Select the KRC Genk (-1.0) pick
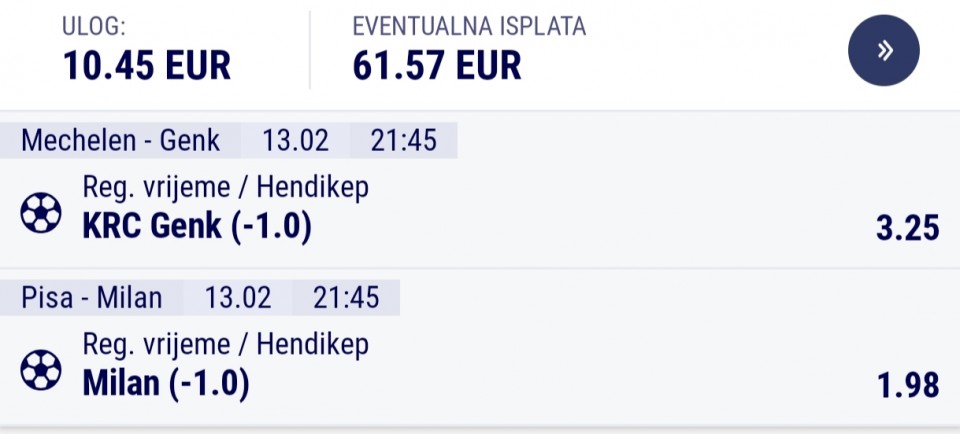This screenshot has height=434, width=960. coord(197,227)
